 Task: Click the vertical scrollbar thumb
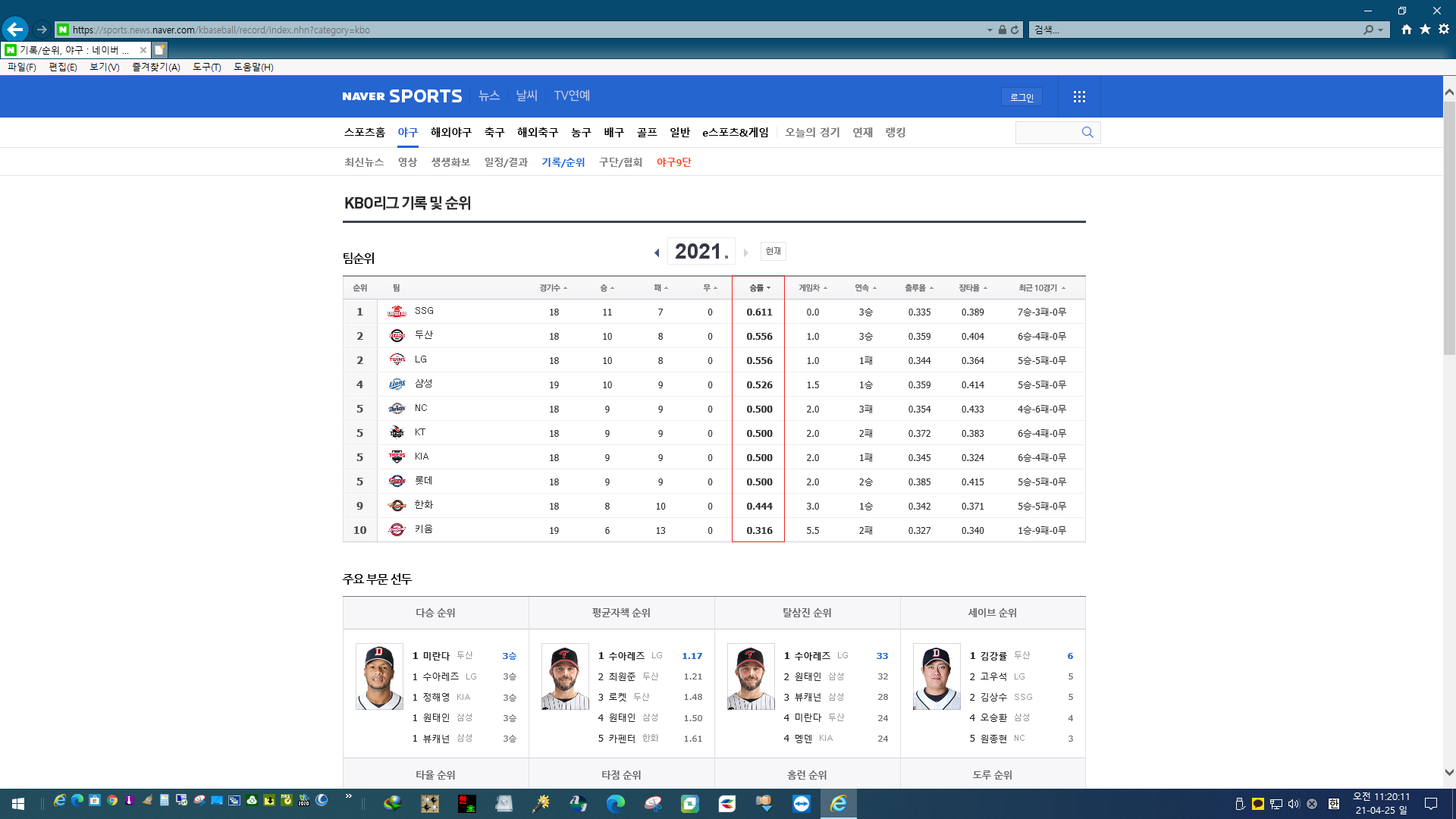(1449, 227)
